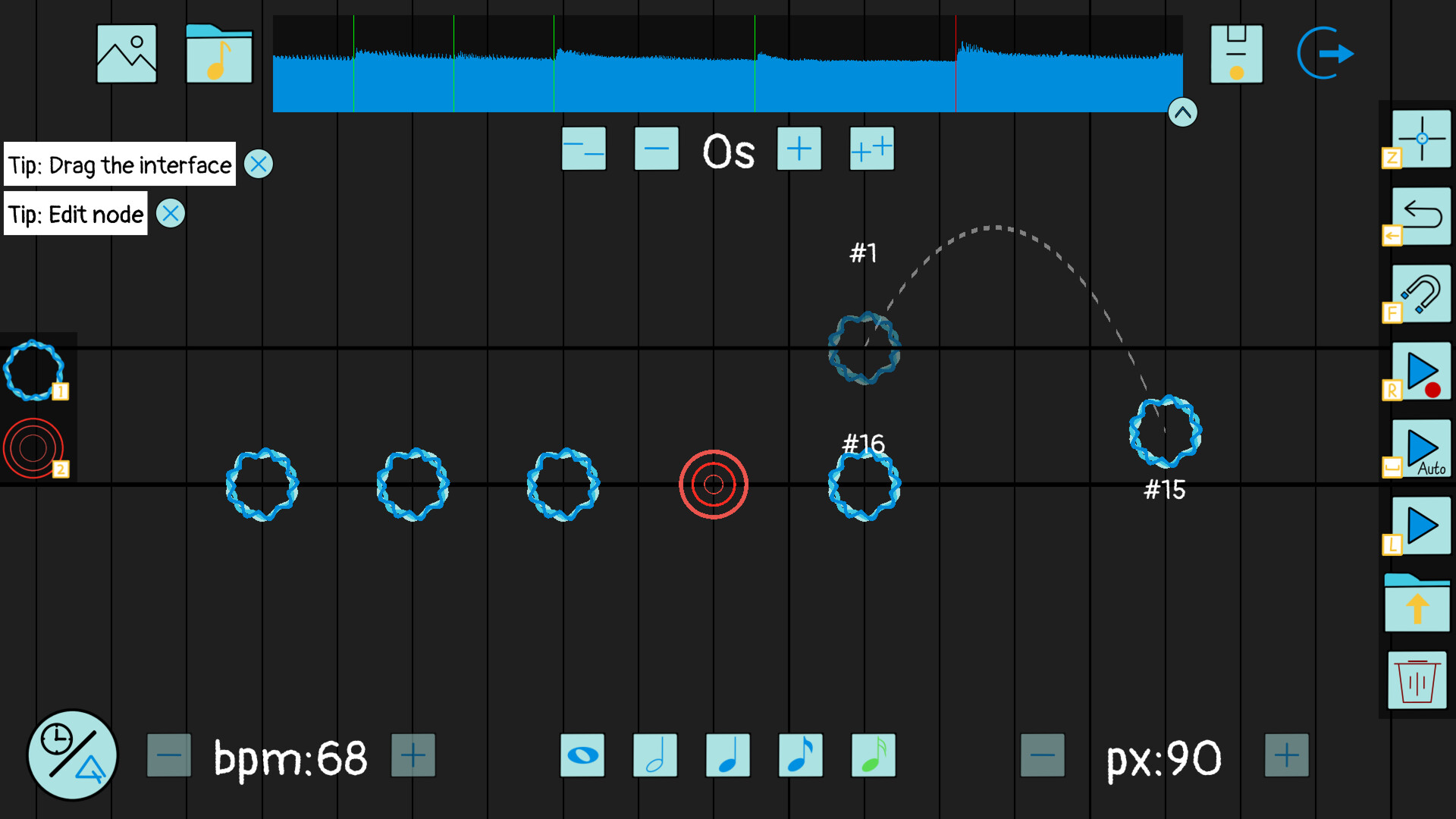The height and width of the screenshot is (819, 1456).
Task: Open the music file folder
Action: pyautogui.click(x=219, y=54)
